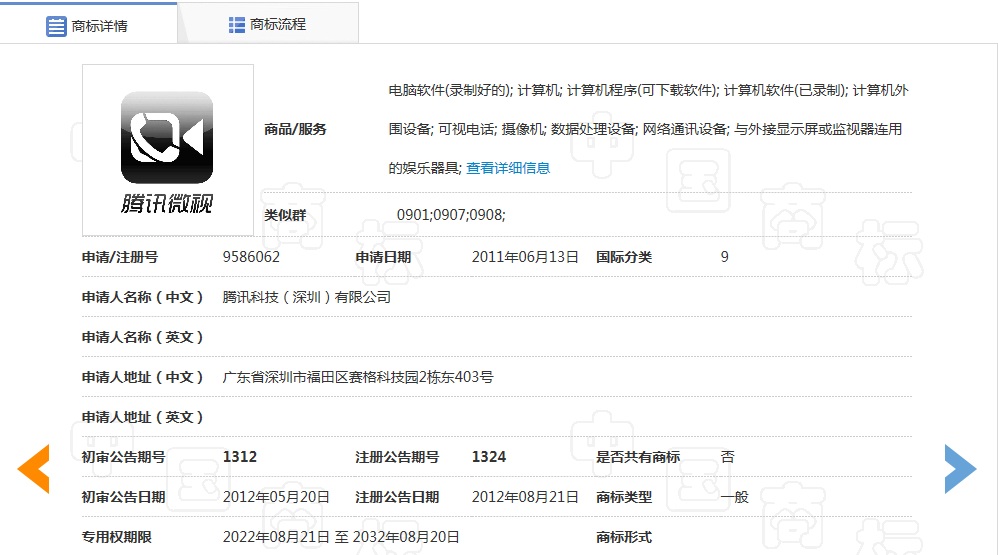Open the 商标详情 tab
The height and width of the screenshot is (555, 998).
pos(88,25)
